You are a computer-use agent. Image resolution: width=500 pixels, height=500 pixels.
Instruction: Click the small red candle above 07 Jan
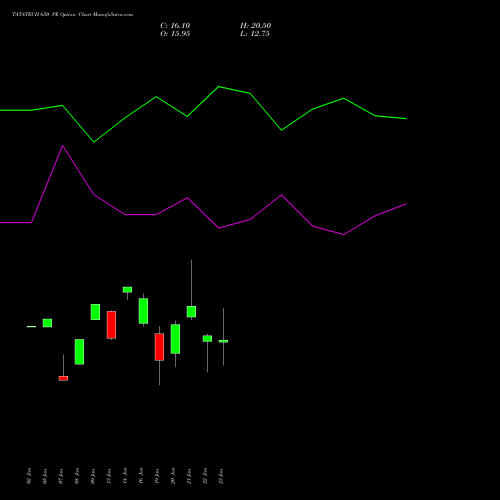(x=63, y=378)
